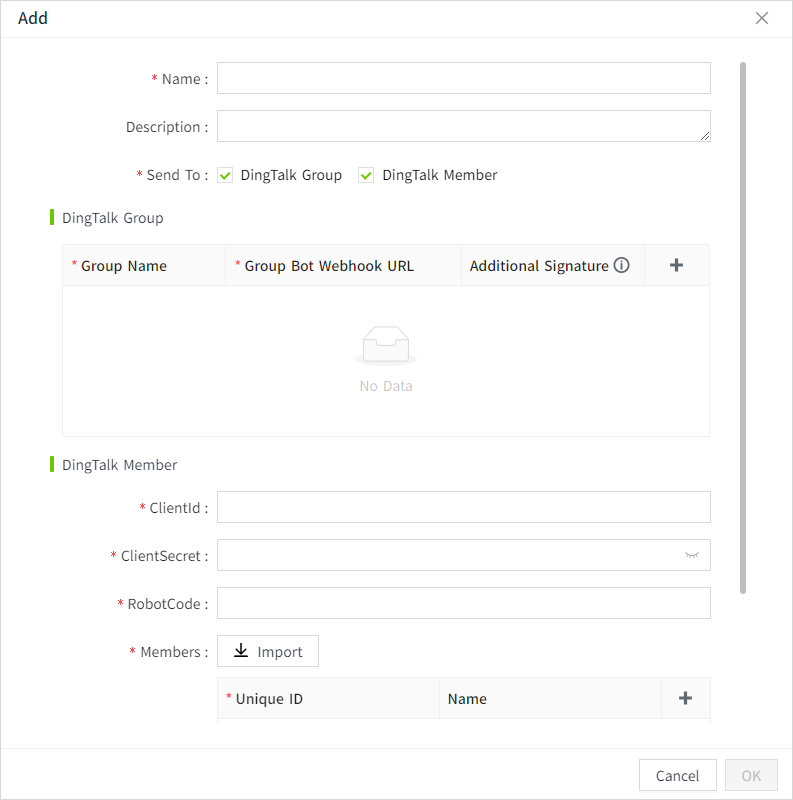
Task: Close the Add dialog with X
Action: point(762,19)
